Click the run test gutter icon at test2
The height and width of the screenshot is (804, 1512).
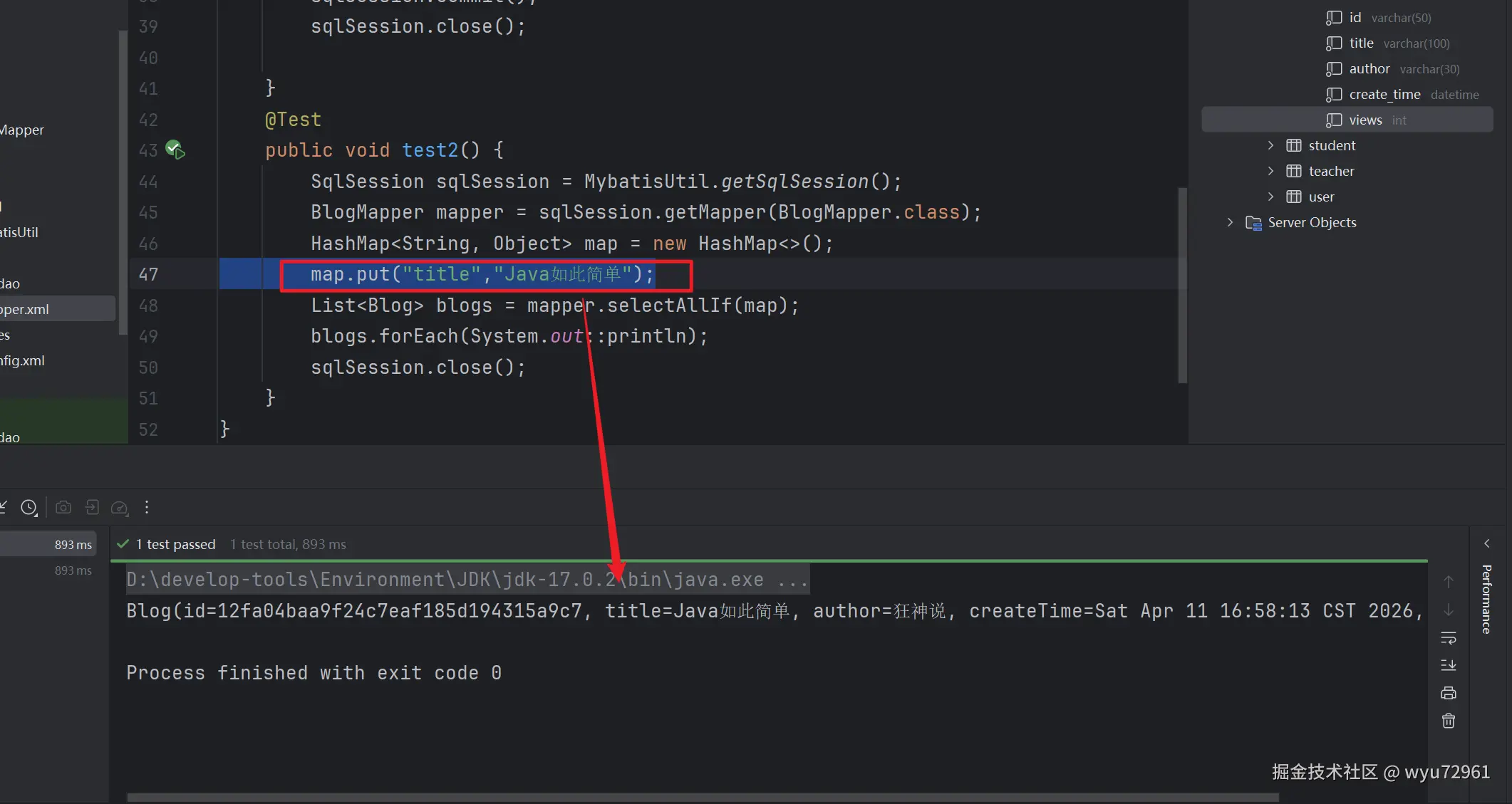coord(175,150)
